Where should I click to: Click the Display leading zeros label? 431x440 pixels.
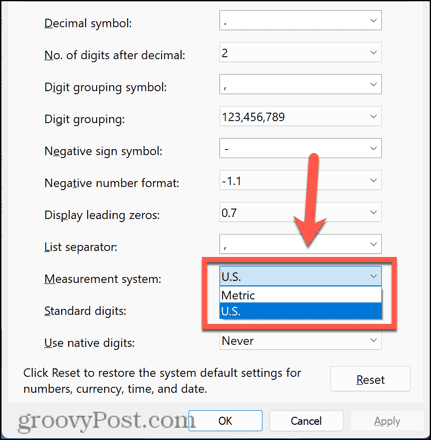coord(102,215)
